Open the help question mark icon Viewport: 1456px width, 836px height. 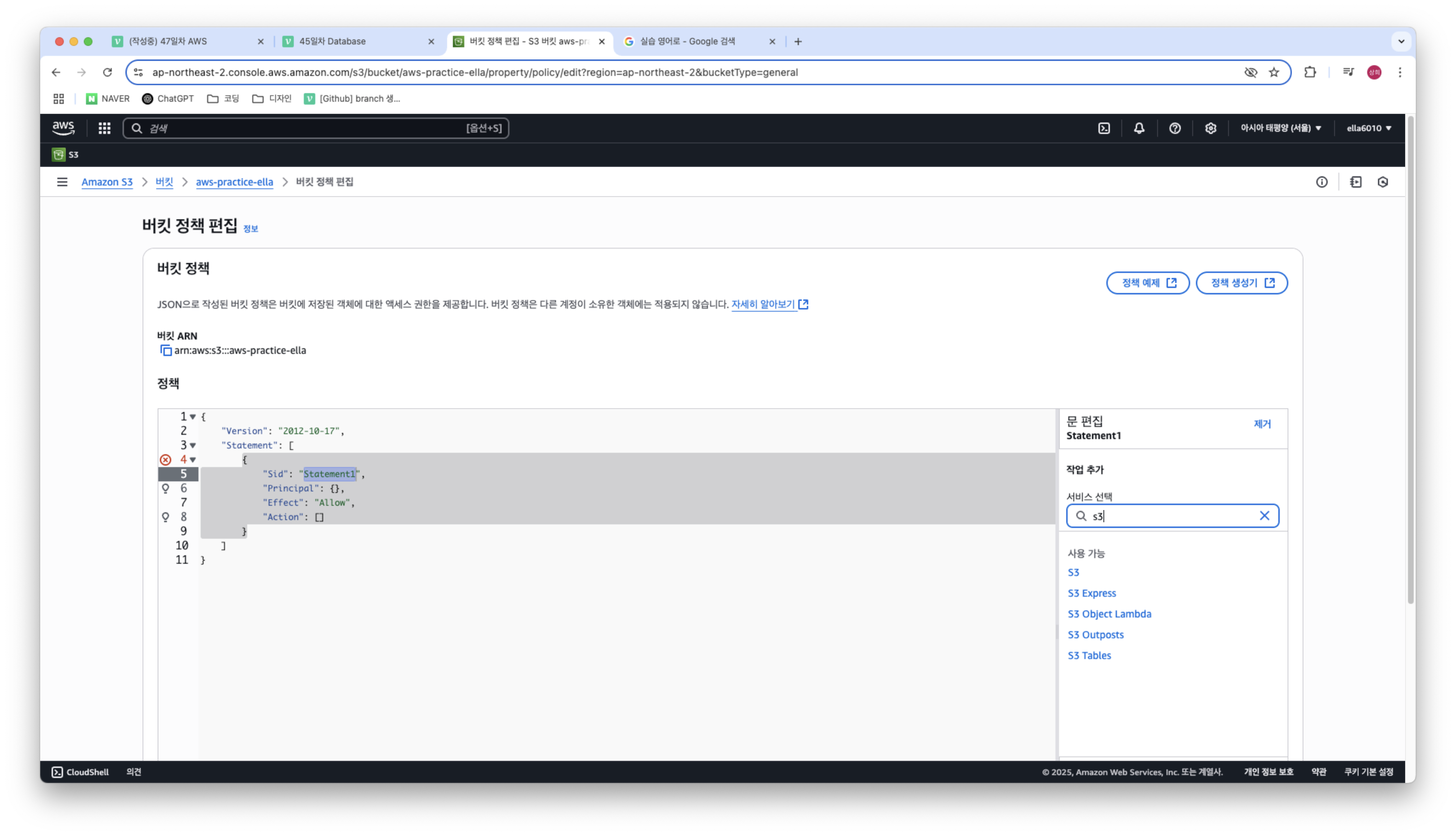click(x=1175, y=128)
